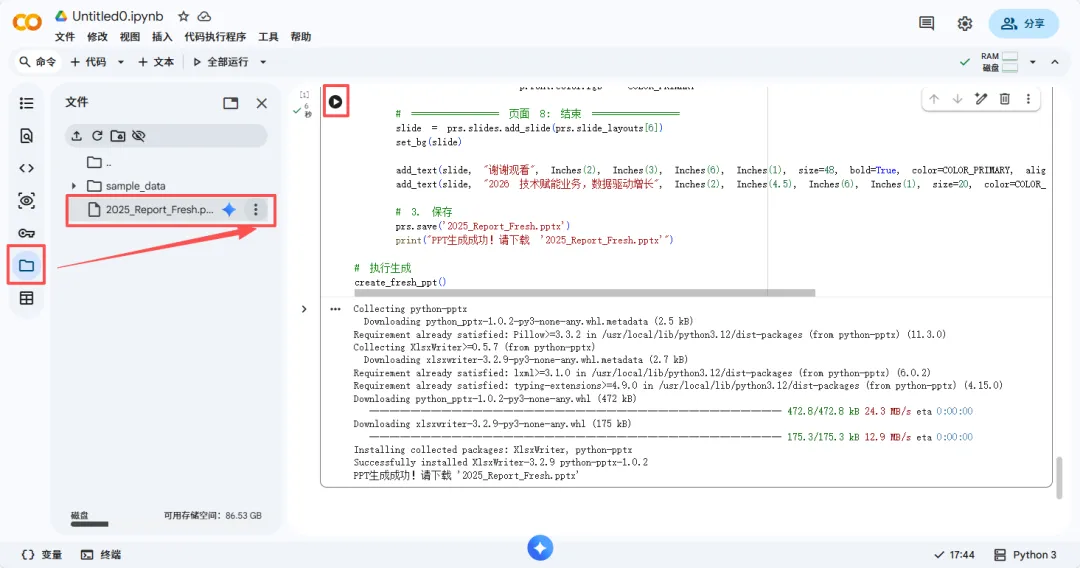Image resolution: width=1080 pixels, height=568 pixels.
Task: Open runtime connection options dropdown
Action: 1032,62
